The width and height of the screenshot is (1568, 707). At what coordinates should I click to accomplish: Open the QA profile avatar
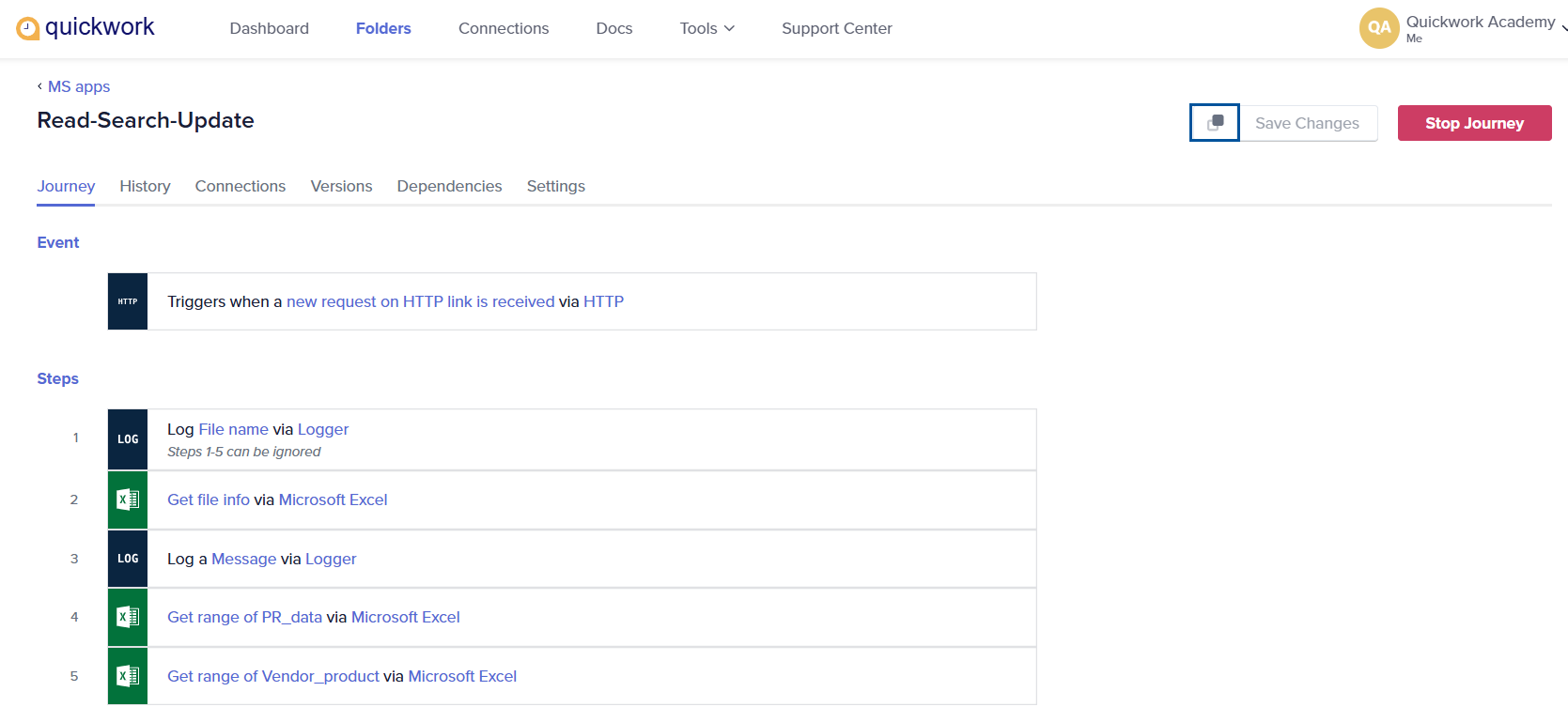tap(1379, 28)
